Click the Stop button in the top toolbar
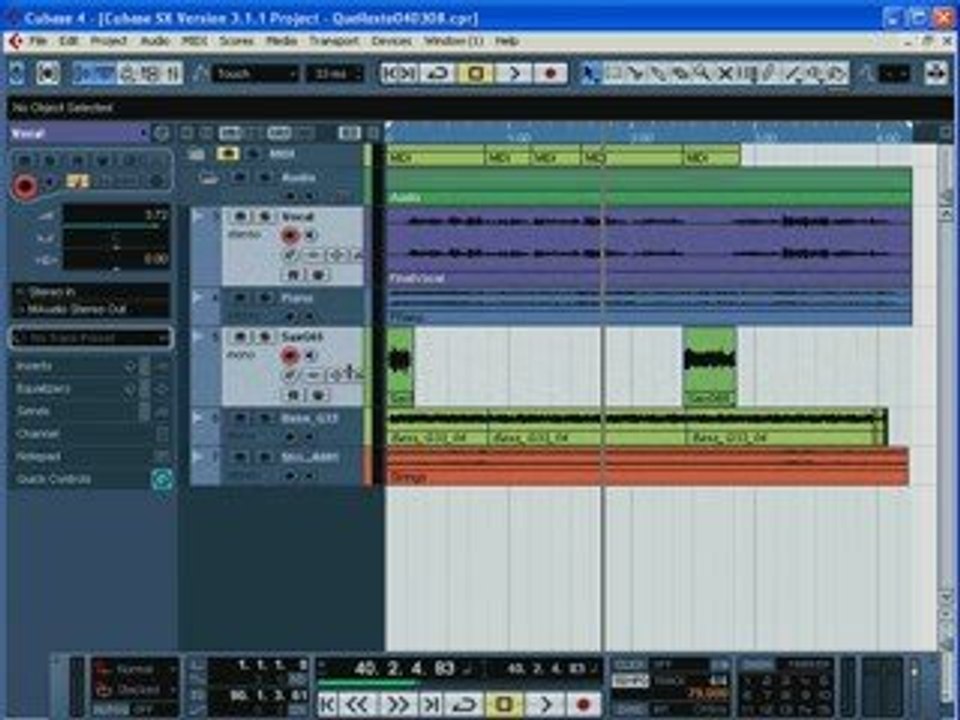The height and width of the screenshot is (720, 960). (x=475, y=74)
